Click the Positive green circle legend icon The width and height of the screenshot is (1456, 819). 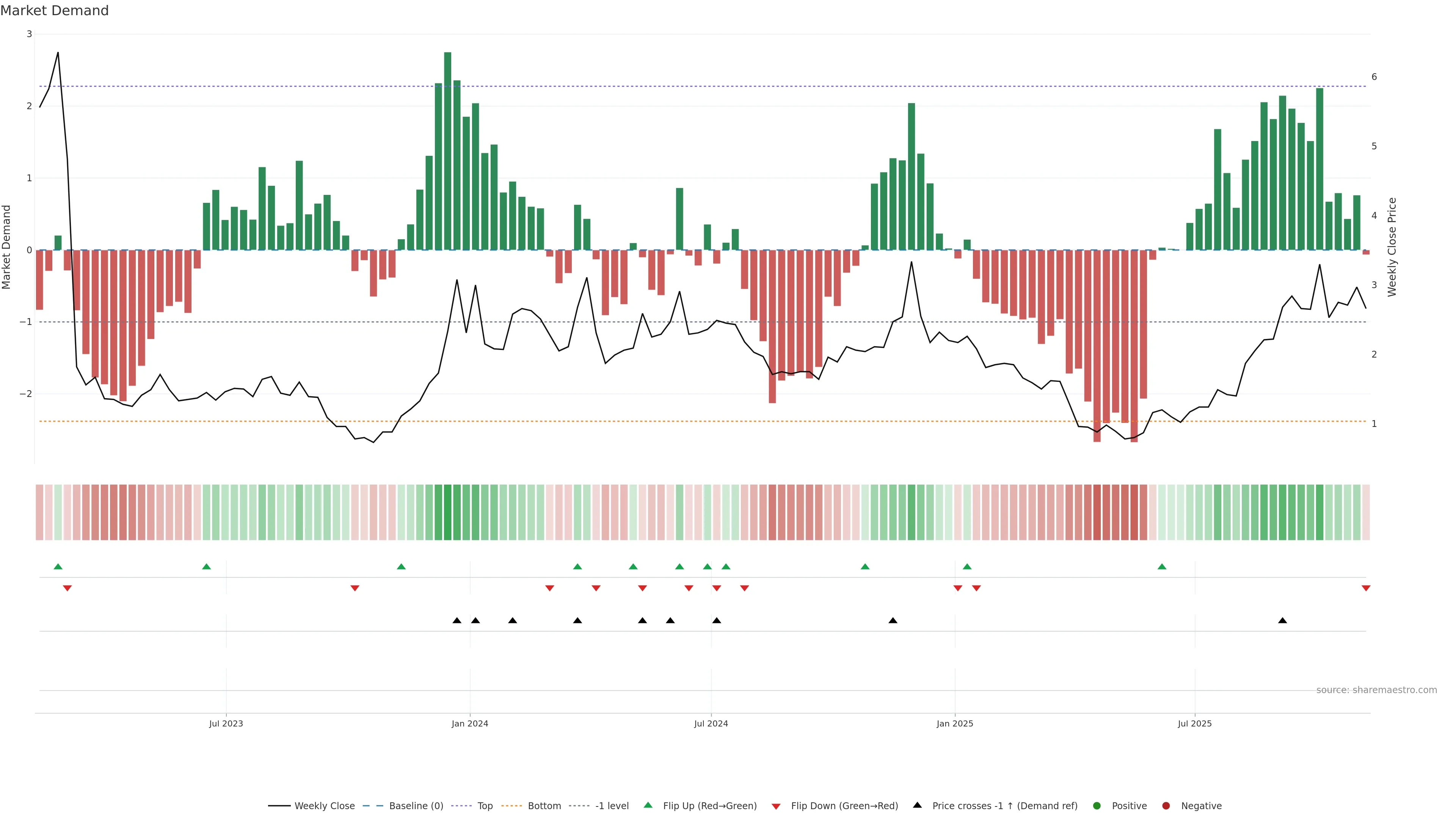[1097, 806]
